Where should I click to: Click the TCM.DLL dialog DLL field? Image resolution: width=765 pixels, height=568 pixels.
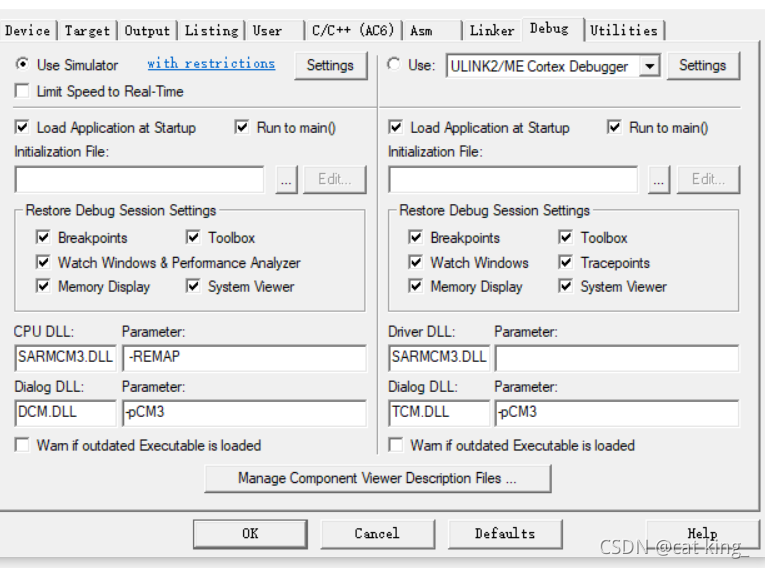pyautogui.click(x=439, y=413)
